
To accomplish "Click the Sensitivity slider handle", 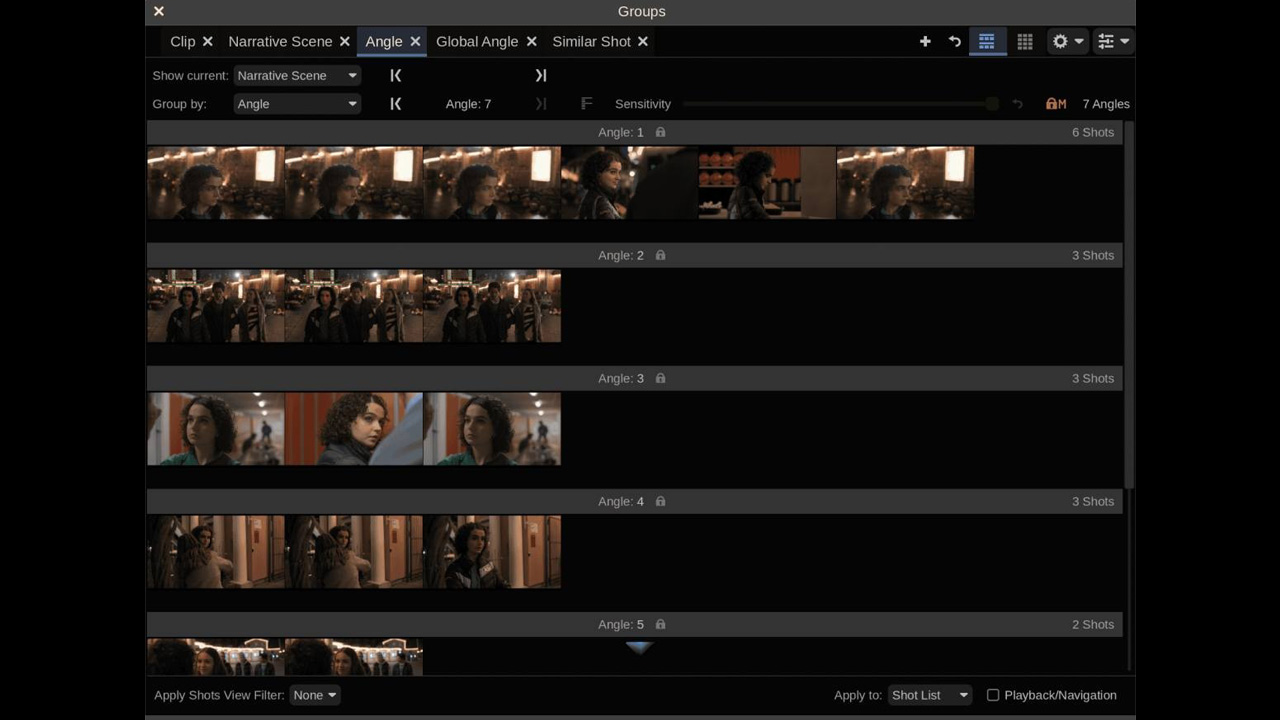I will point(992,104).
